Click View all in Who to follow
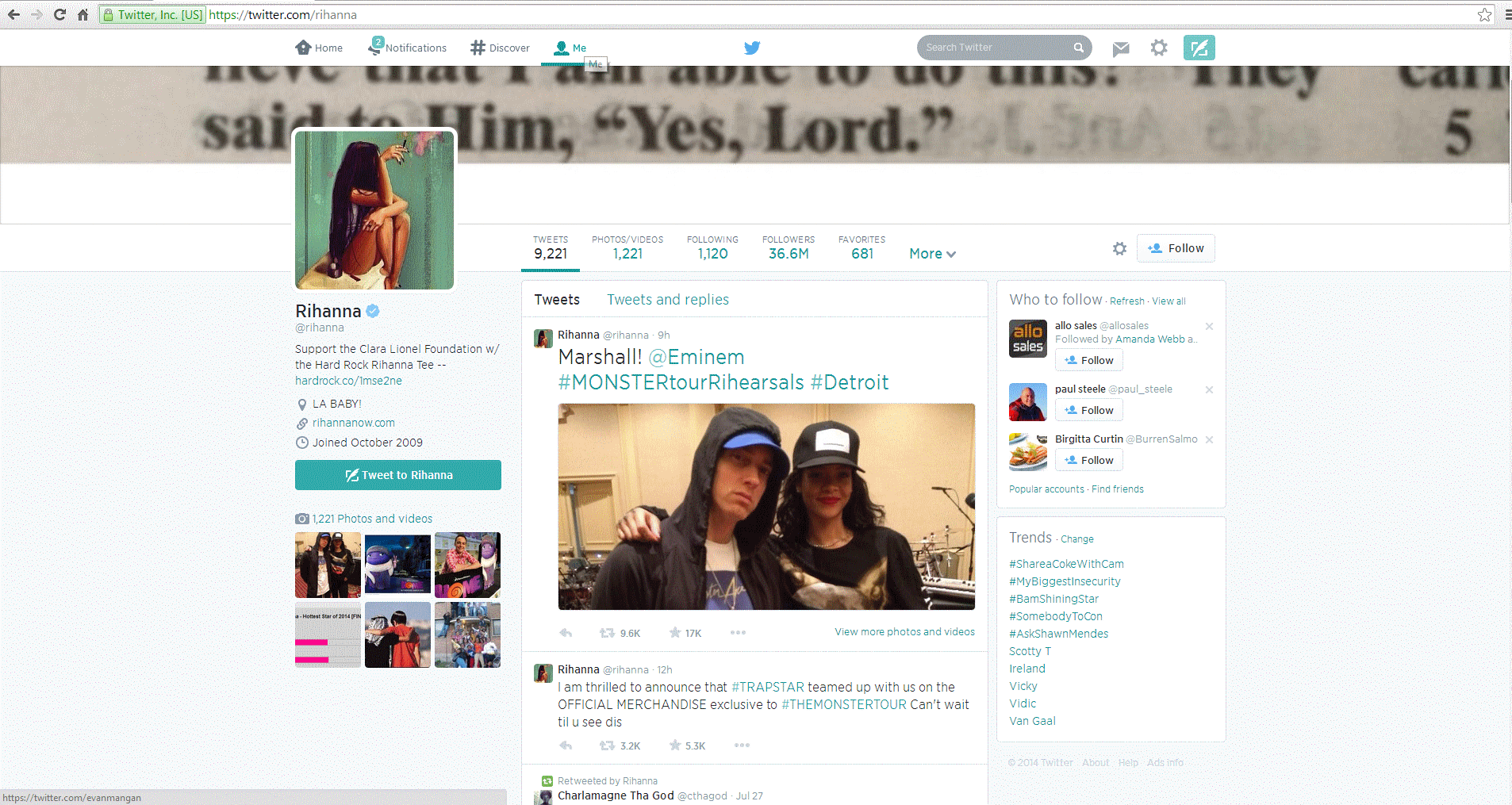 (1169, 301)
